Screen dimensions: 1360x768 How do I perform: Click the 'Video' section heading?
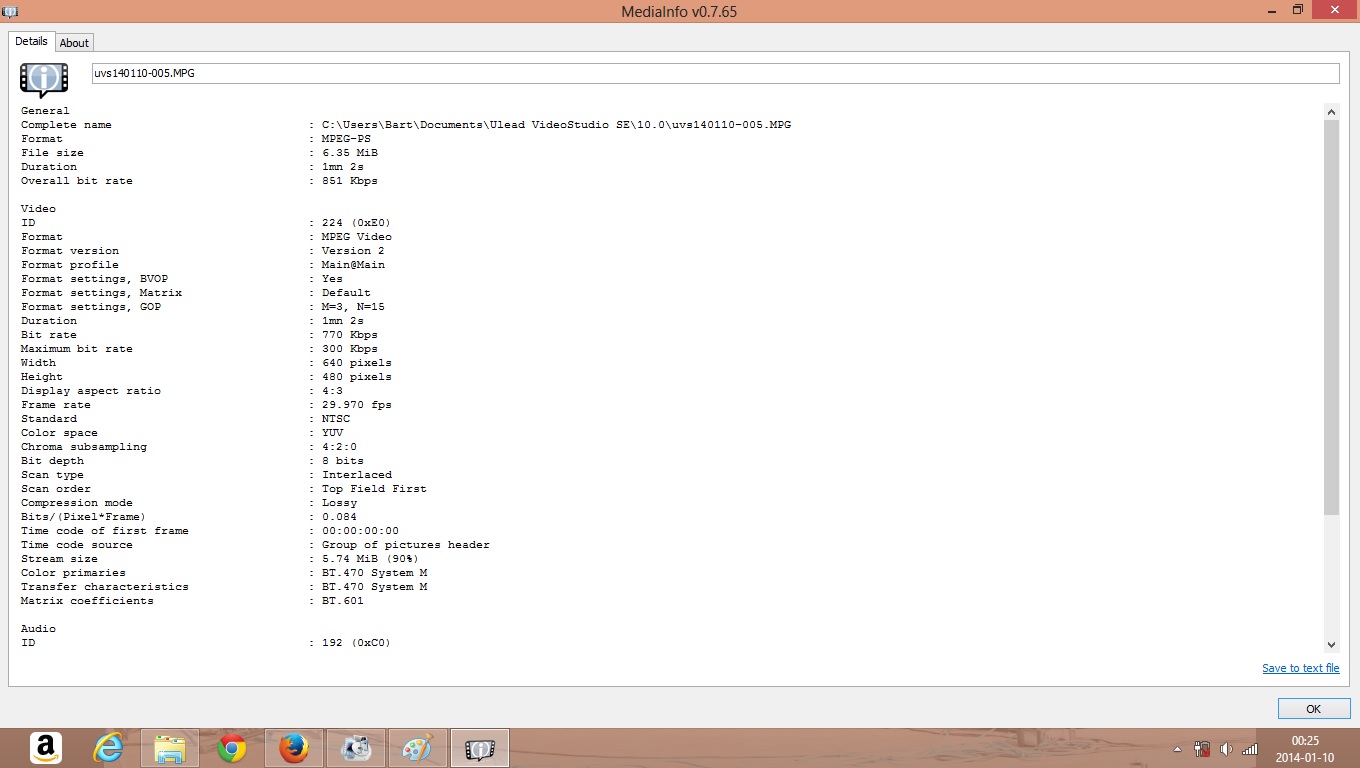pyautogui.click(x=38, y=209)
